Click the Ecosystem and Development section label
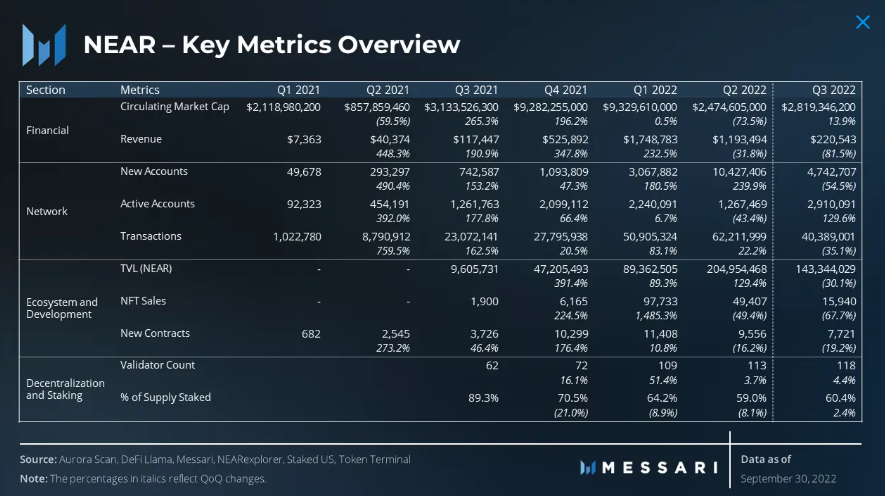The height and width of the screenshot is (496, 885). point(62,308)
